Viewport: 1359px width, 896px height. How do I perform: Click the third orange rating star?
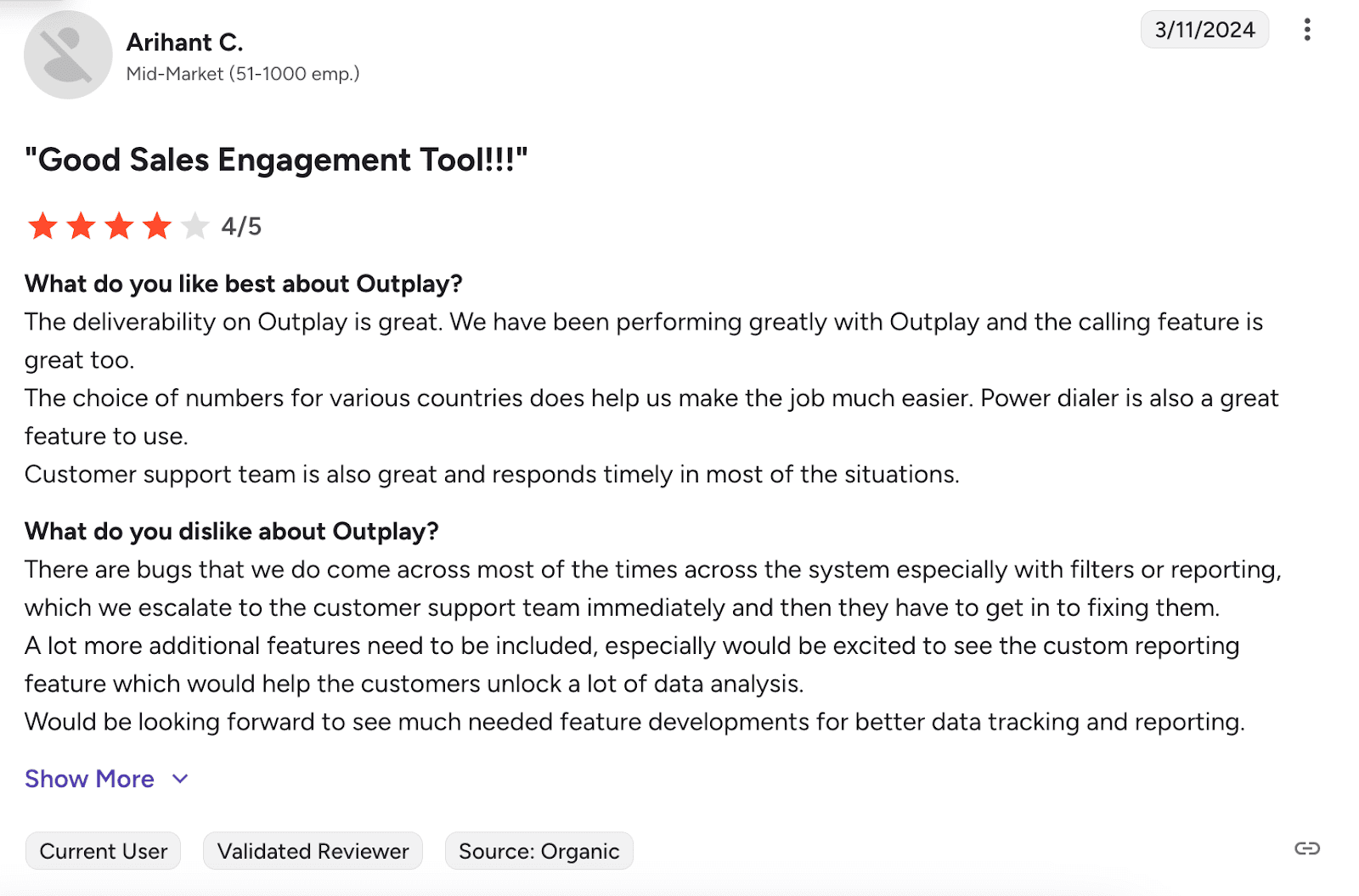pos(119,227)
